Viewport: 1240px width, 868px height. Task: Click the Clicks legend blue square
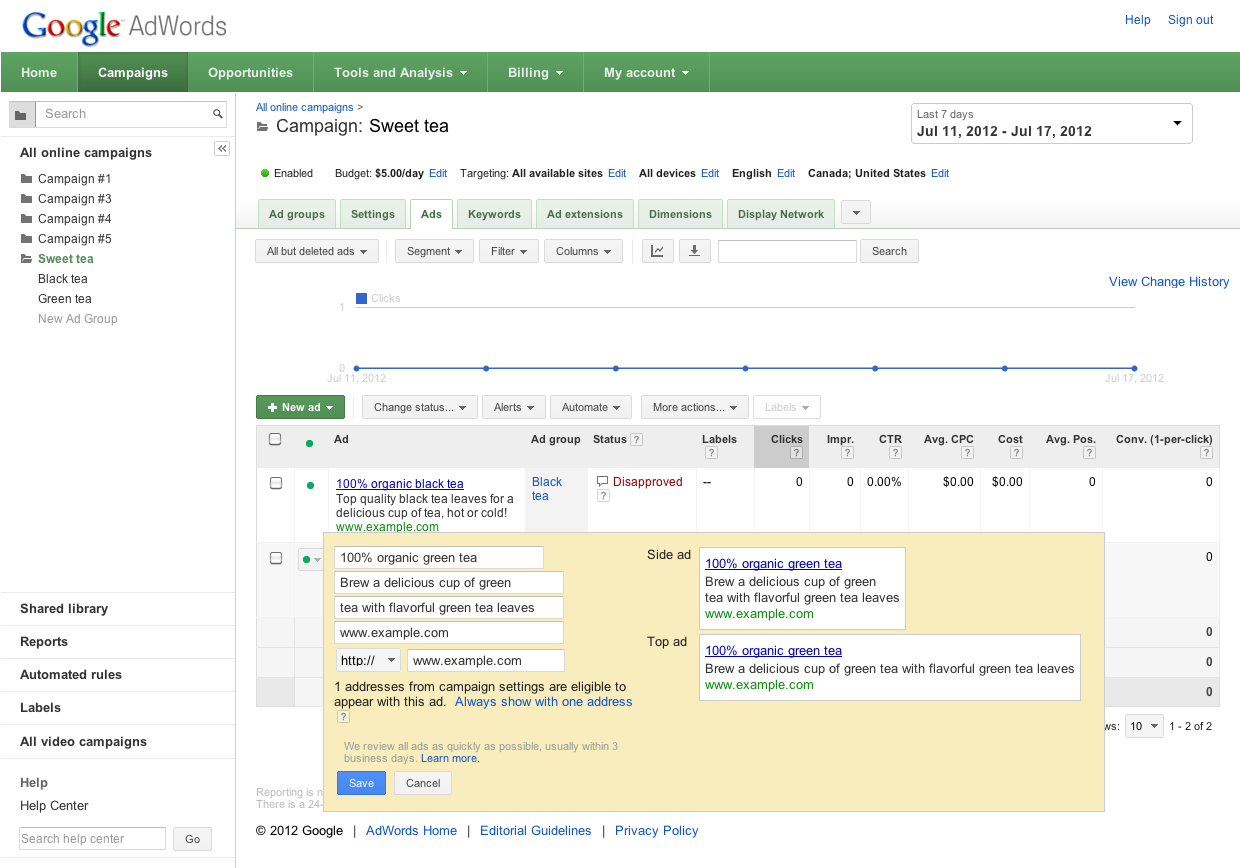click(361, 298)
